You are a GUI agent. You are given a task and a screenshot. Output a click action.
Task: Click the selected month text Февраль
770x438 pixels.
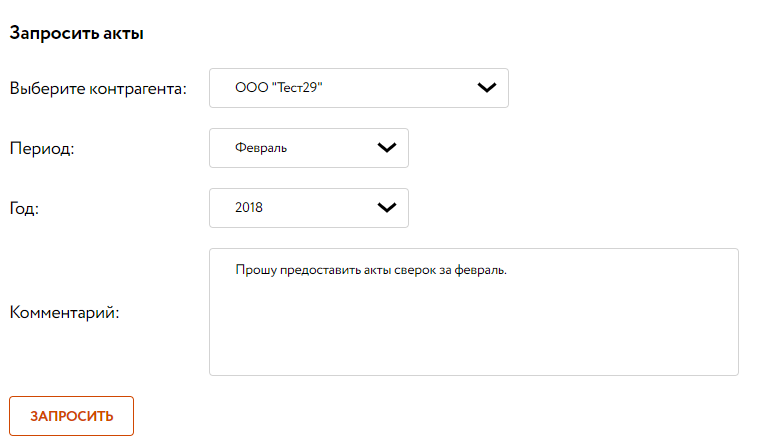[261, 148]
